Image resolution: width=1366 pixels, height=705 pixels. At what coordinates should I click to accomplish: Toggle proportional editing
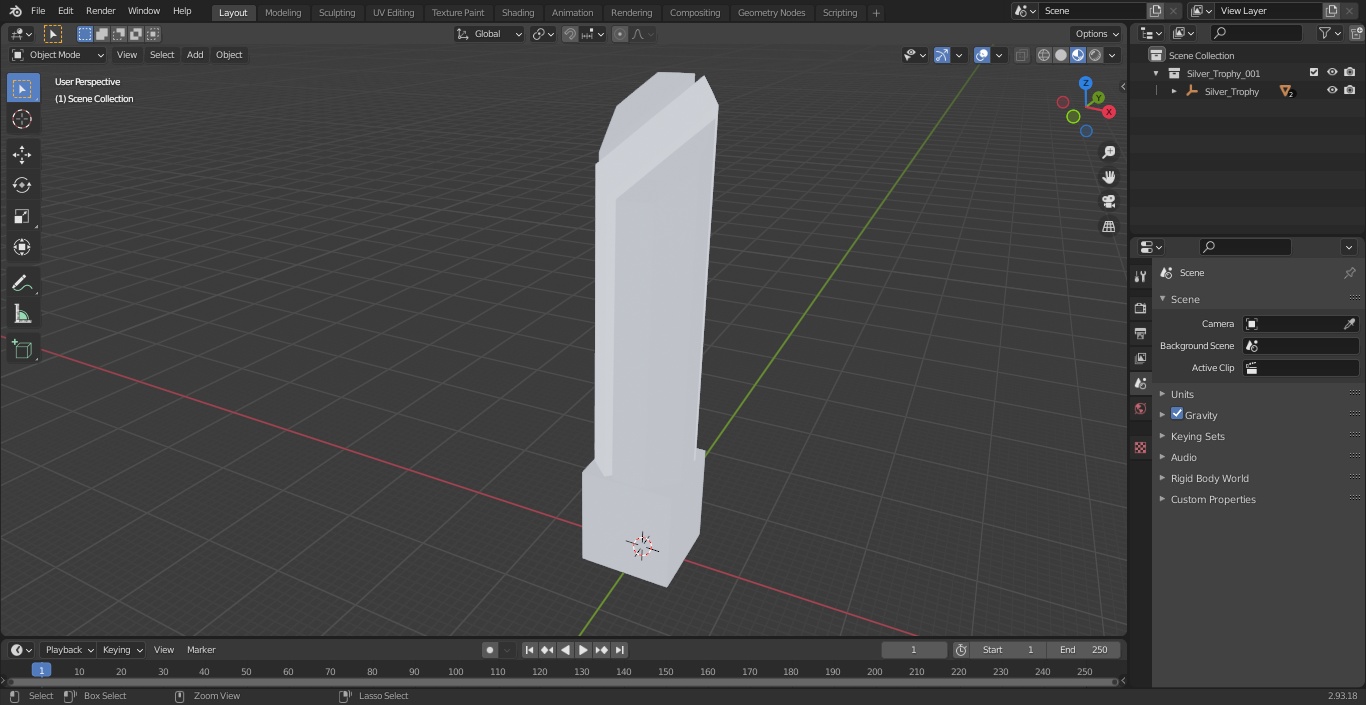click(620, 34)
